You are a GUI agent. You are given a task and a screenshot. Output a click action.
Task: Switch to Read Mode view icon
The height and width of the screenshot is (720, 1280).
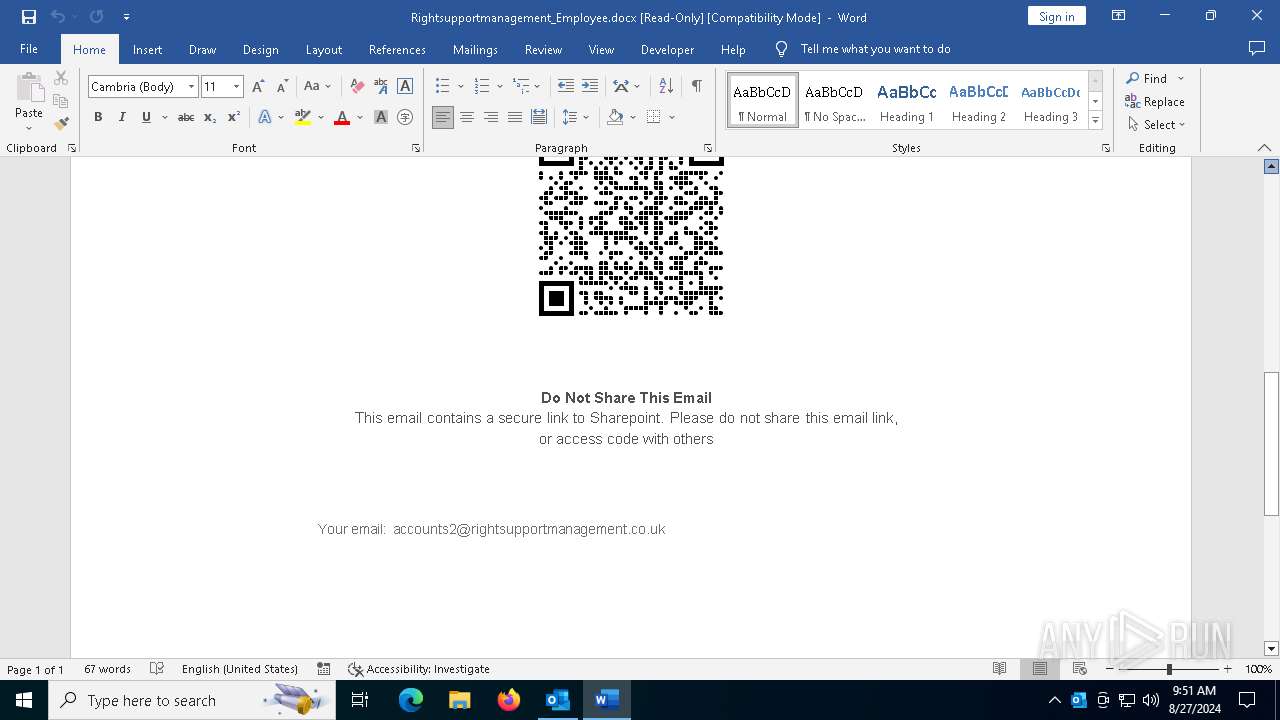[1000, 669]
